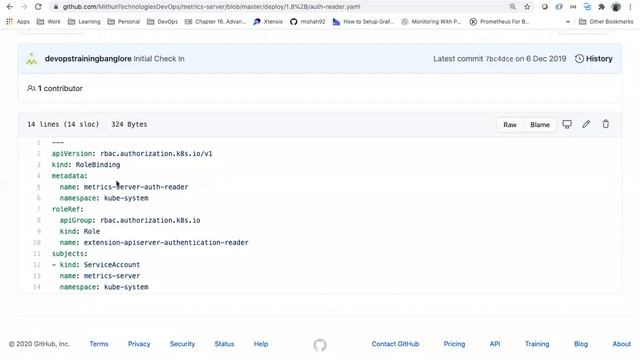Screen dimensions: 640x360
Task: Open the Chapter 16 Advan... bookmark
Action: point(216,22)
